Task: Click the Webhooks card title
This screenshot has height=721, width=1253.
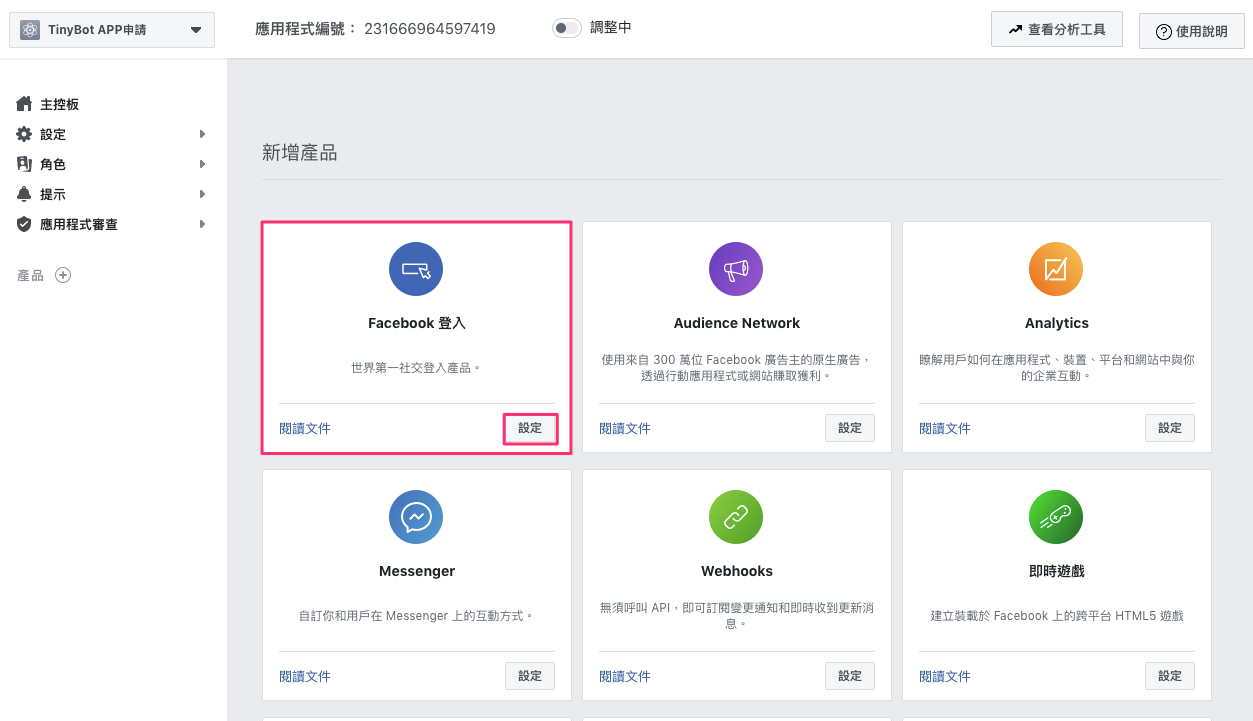Action: coord(737,571)
